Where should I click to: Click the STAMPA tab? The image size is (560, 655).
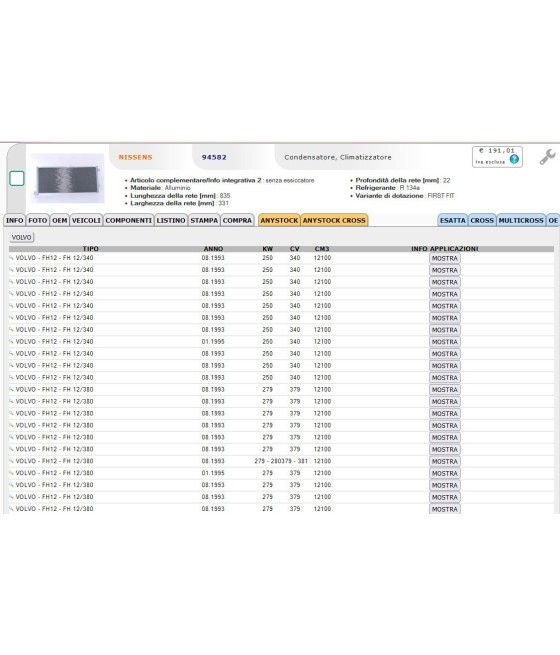tap(204, 220)
